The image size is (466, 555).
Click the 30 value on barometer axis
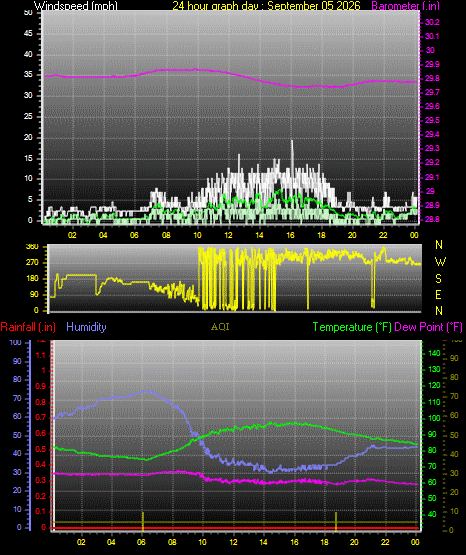click(x=430, y=50)
